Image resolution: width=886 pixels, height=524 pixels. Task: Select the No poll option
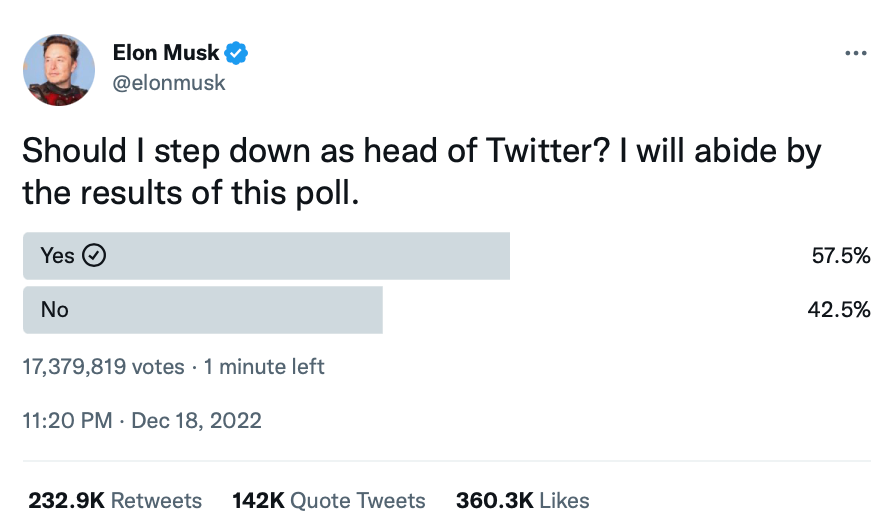[x=202, y=310]
